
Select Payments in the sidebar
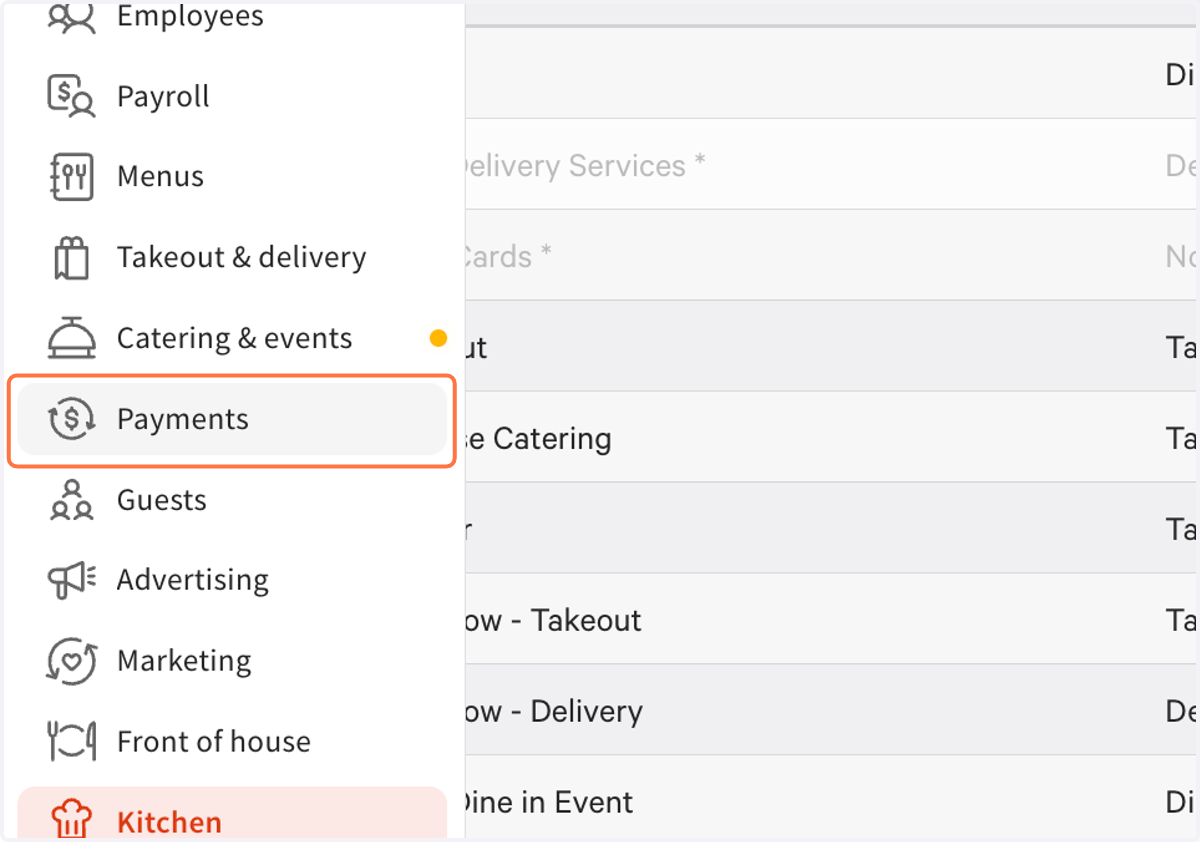tap(232, 419)
